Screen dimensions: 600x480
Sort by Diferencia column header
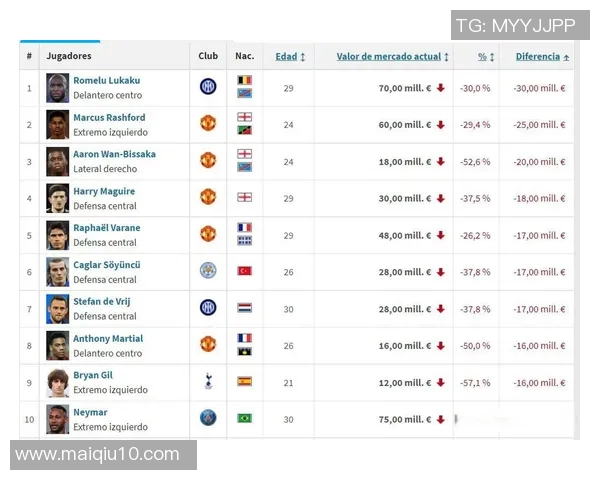pyautogui.click(x=542, y=57)
